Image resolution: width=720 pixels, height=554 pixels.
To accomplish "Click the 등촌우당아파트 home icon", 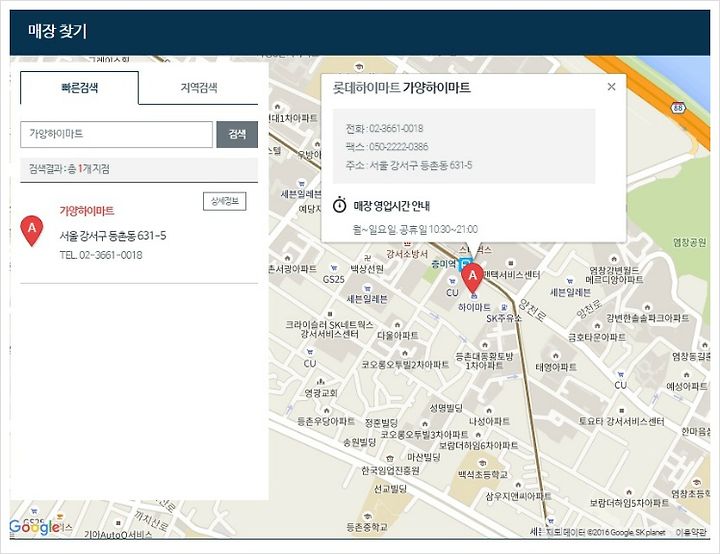I will pos(326,411).
